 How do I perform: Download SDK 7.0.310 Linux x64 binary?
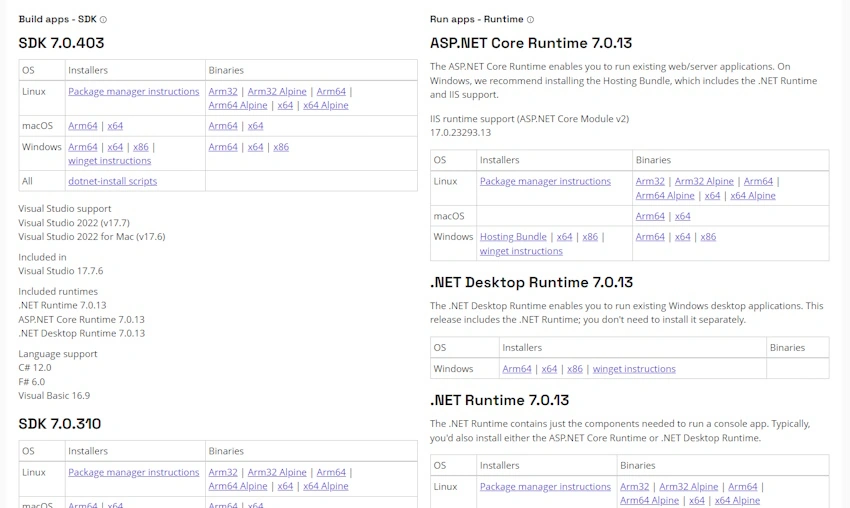point(285,486)
